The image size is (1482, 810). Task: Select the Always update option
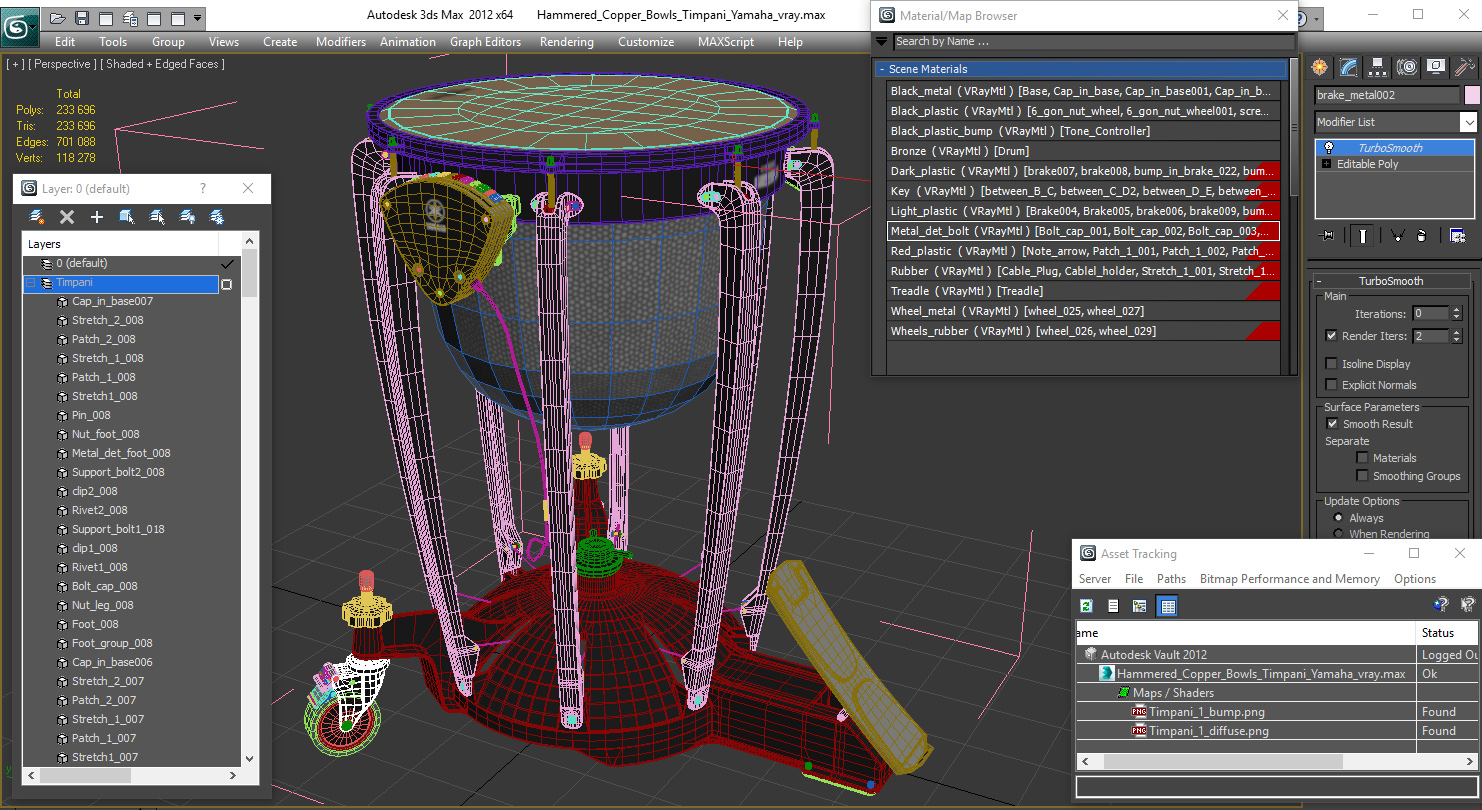click(x=1338, y=518)
